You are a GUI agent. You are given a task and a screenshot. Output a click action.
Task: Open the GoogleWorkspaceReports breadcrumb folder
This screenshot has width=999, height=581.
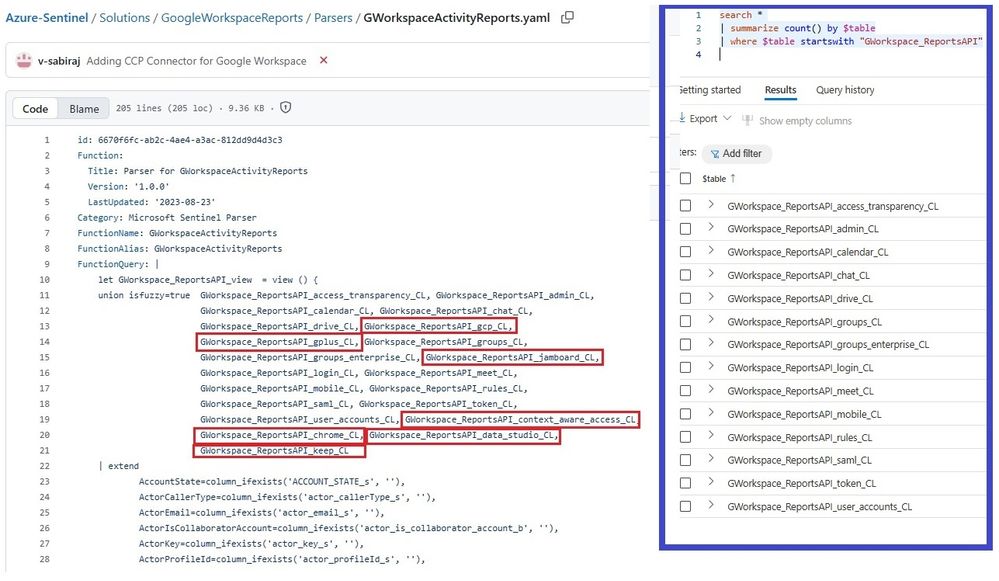pyautogui.click(x=232, y=18)
